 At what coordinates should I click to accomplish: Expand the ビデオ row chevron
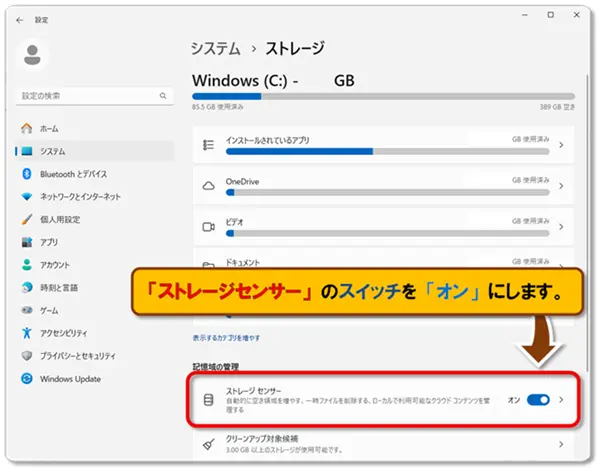(x=561, y=227)
